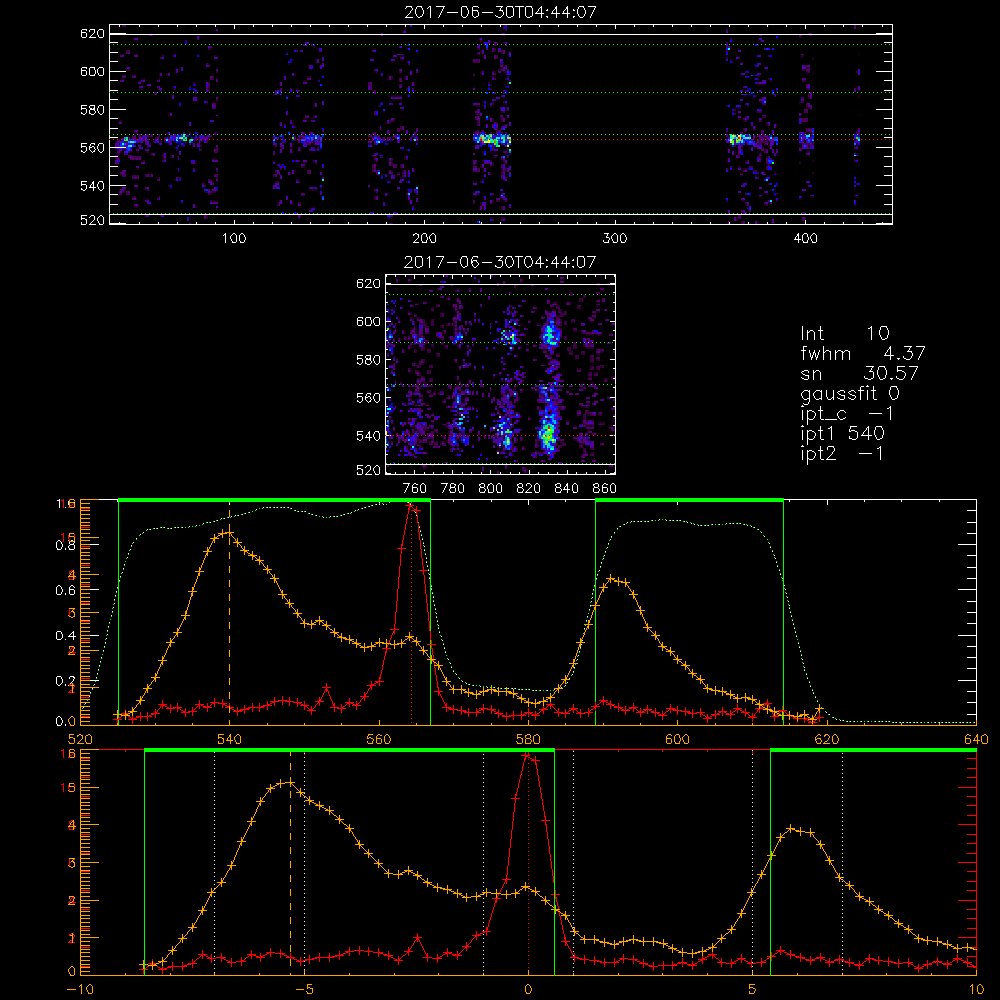Viewport: 1000px width, 1000px height.
Task: Click x-axis label "840" under the middle image
Action: [566, 489]
